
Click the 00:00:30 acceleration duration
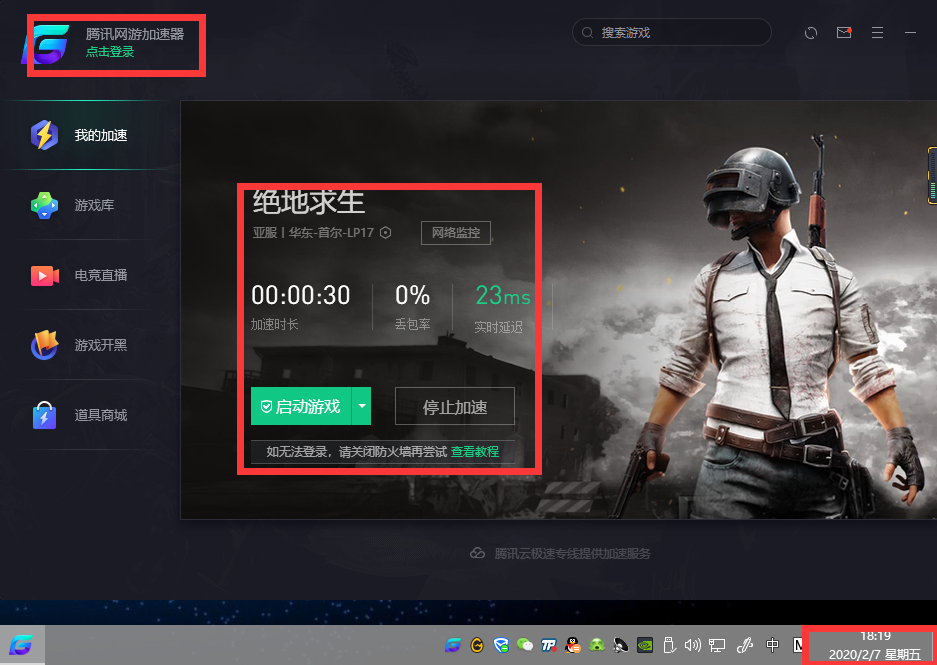(301, 295)
